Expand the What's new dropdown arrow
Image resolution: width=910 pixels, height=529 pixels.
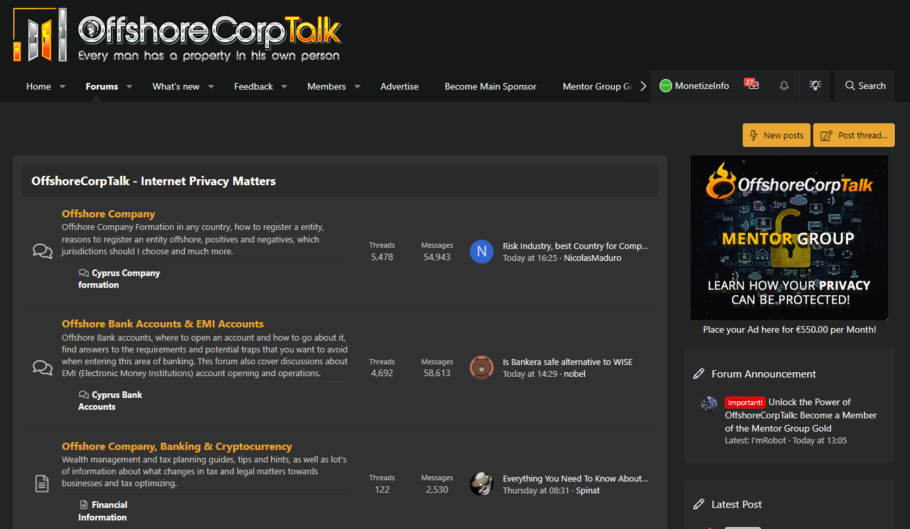click(211, 86)
